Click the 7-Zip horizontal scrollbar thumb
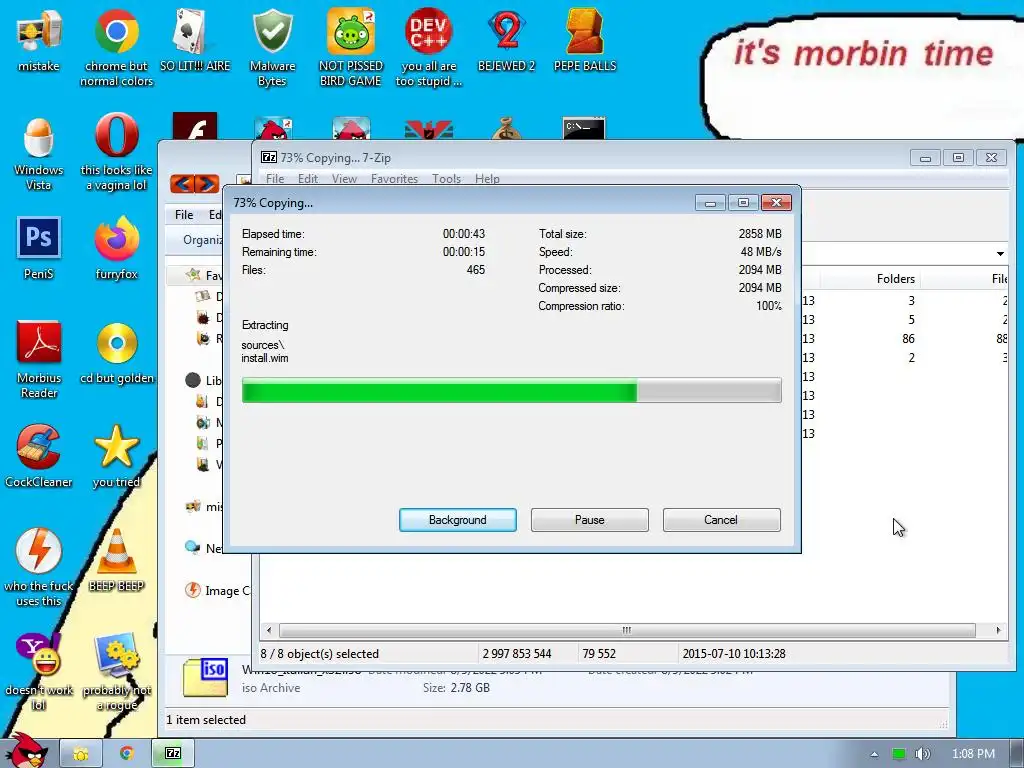 [x=627, y=630]
